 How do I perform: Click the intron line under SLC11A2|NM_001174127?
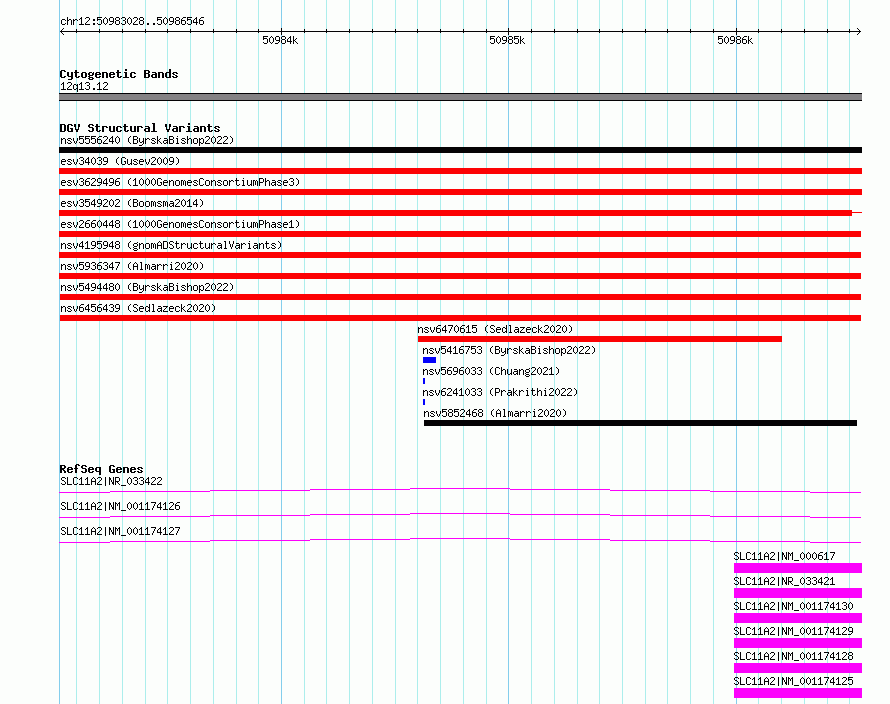pos(460,540)
